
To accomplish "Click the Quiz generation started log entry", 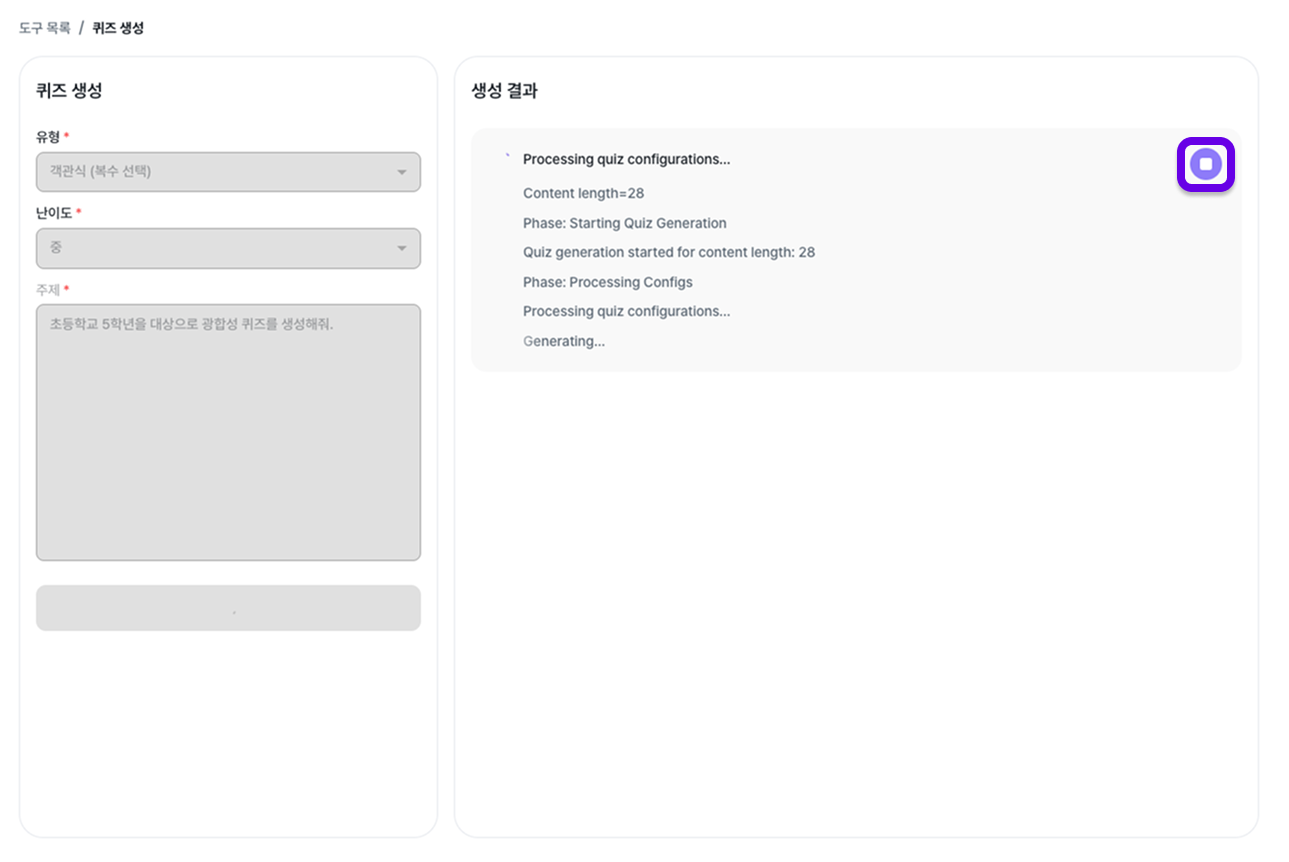I will tap(668, 252).
